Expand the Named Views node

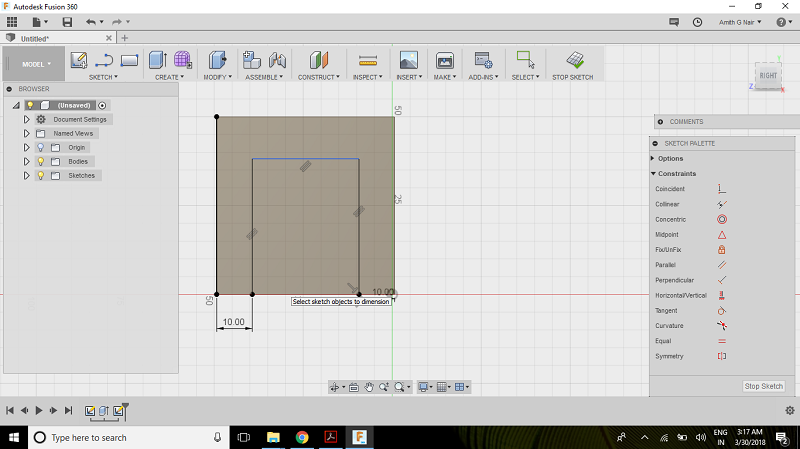pyautogui.click(x=27, y=133)
